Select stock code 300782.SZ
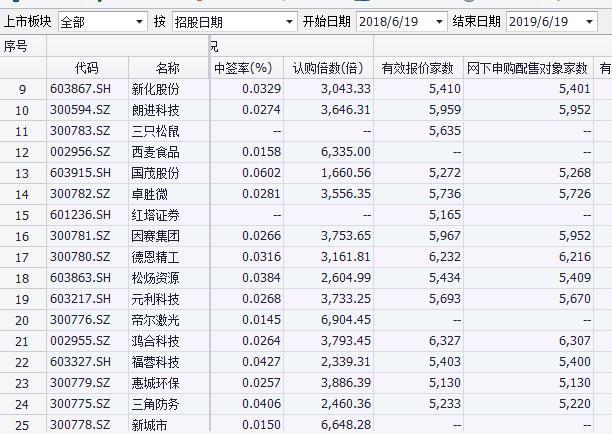The height and width of the screenshot is (434, 612). pos(80,194)
